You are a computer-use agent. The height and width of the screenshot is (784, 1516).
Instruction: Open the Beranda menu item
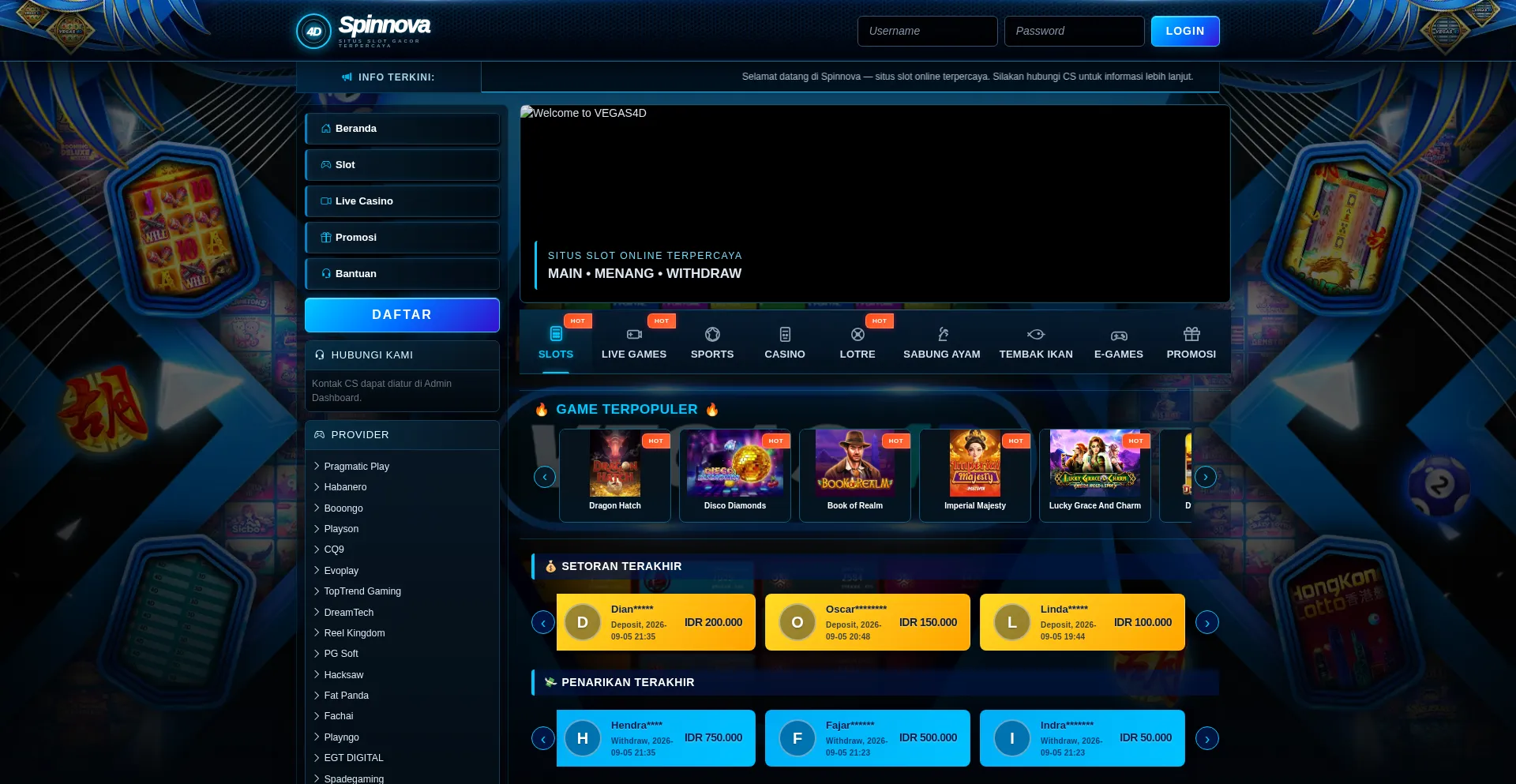point(402,129)
